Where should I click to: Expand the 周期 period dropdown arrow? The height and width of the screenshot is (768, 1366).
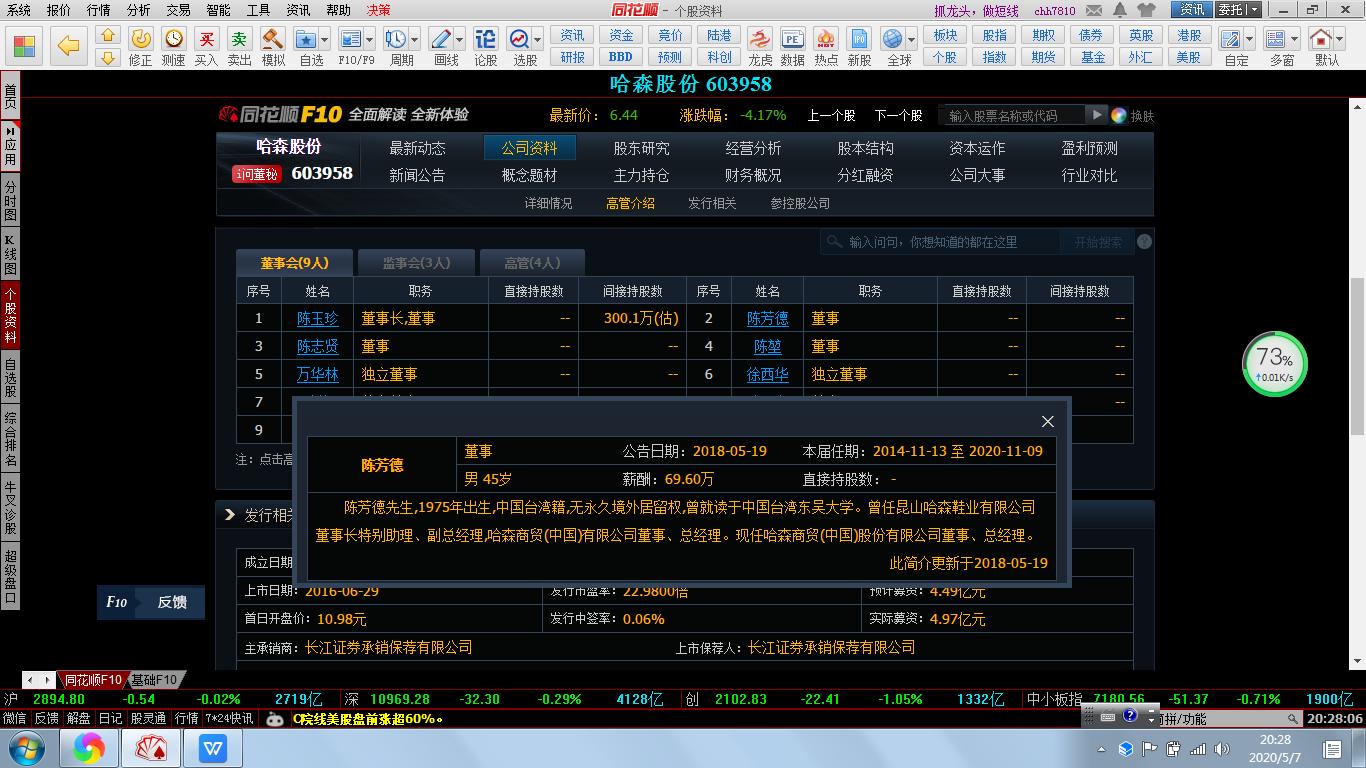pos(415,40)
